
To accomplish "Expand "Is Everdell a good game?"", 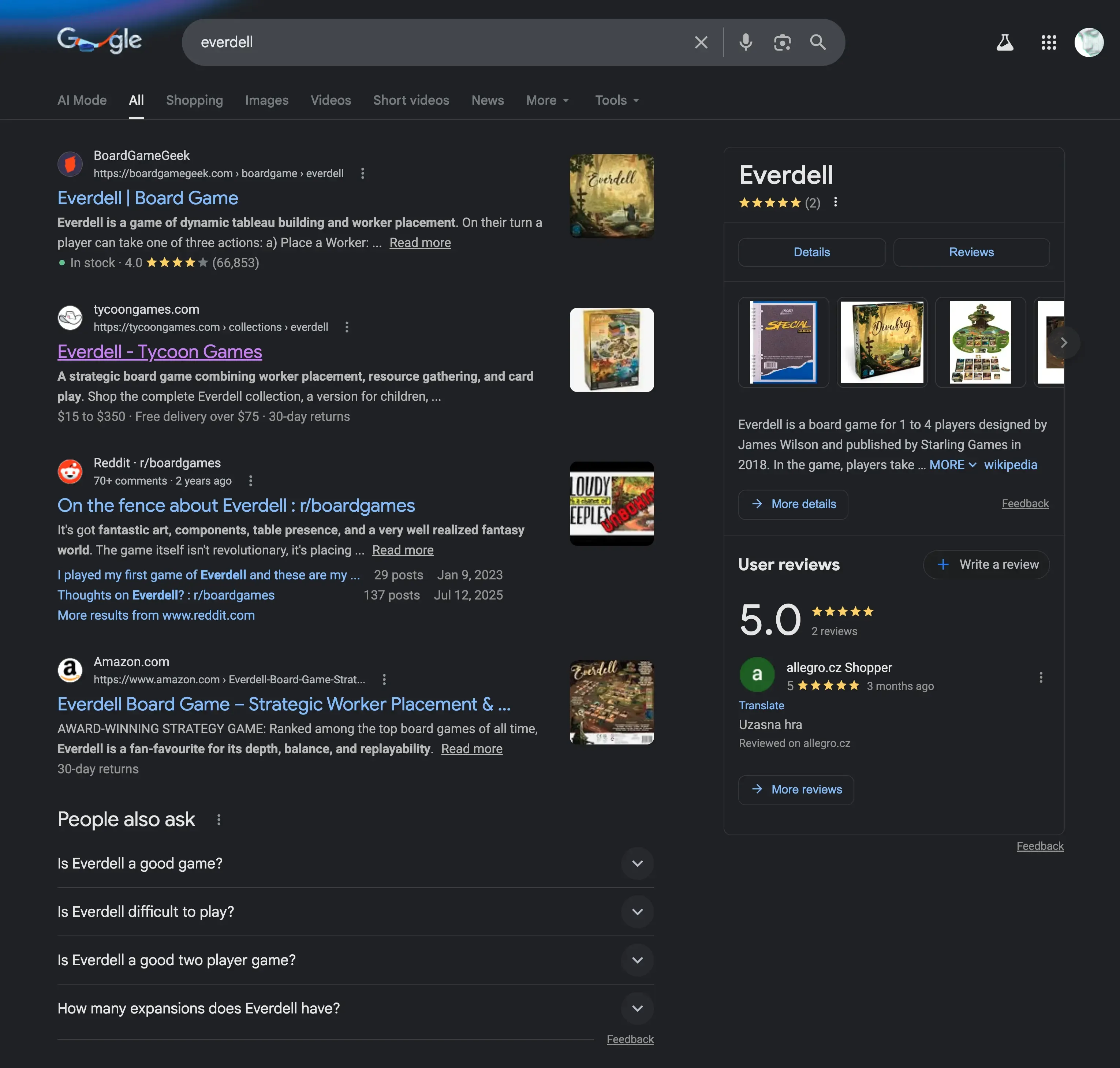I will tap(637, 864).
